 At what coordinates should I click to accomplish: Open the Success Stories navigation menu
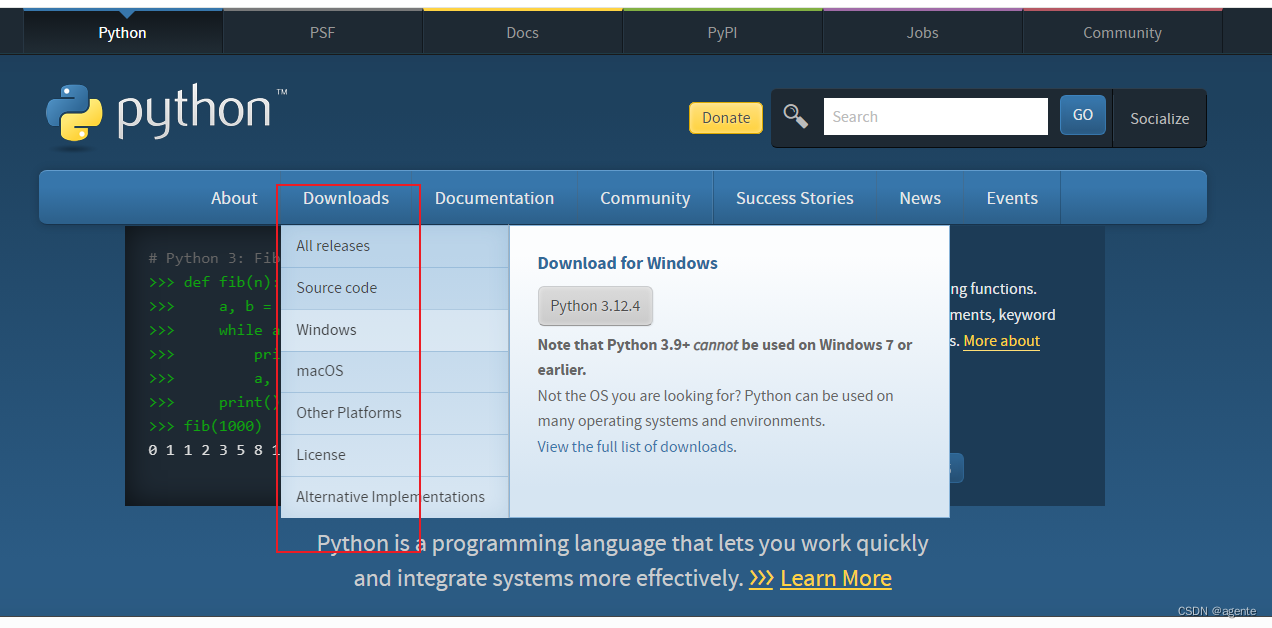[795, 198]
